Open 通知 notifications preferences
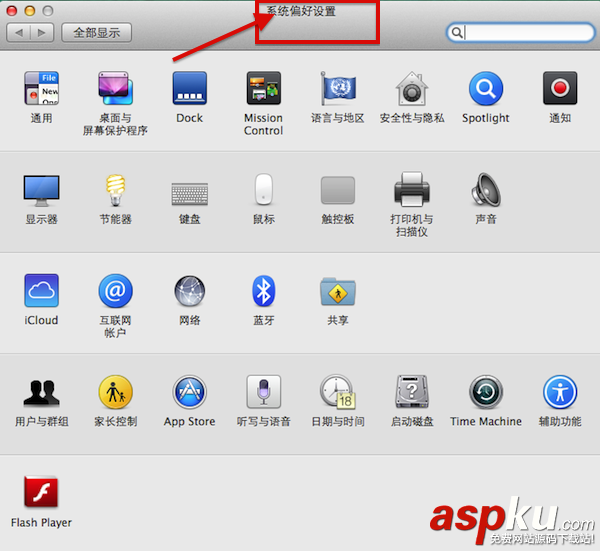This screenshot has height=551, width=600. [x=560, y=88]
